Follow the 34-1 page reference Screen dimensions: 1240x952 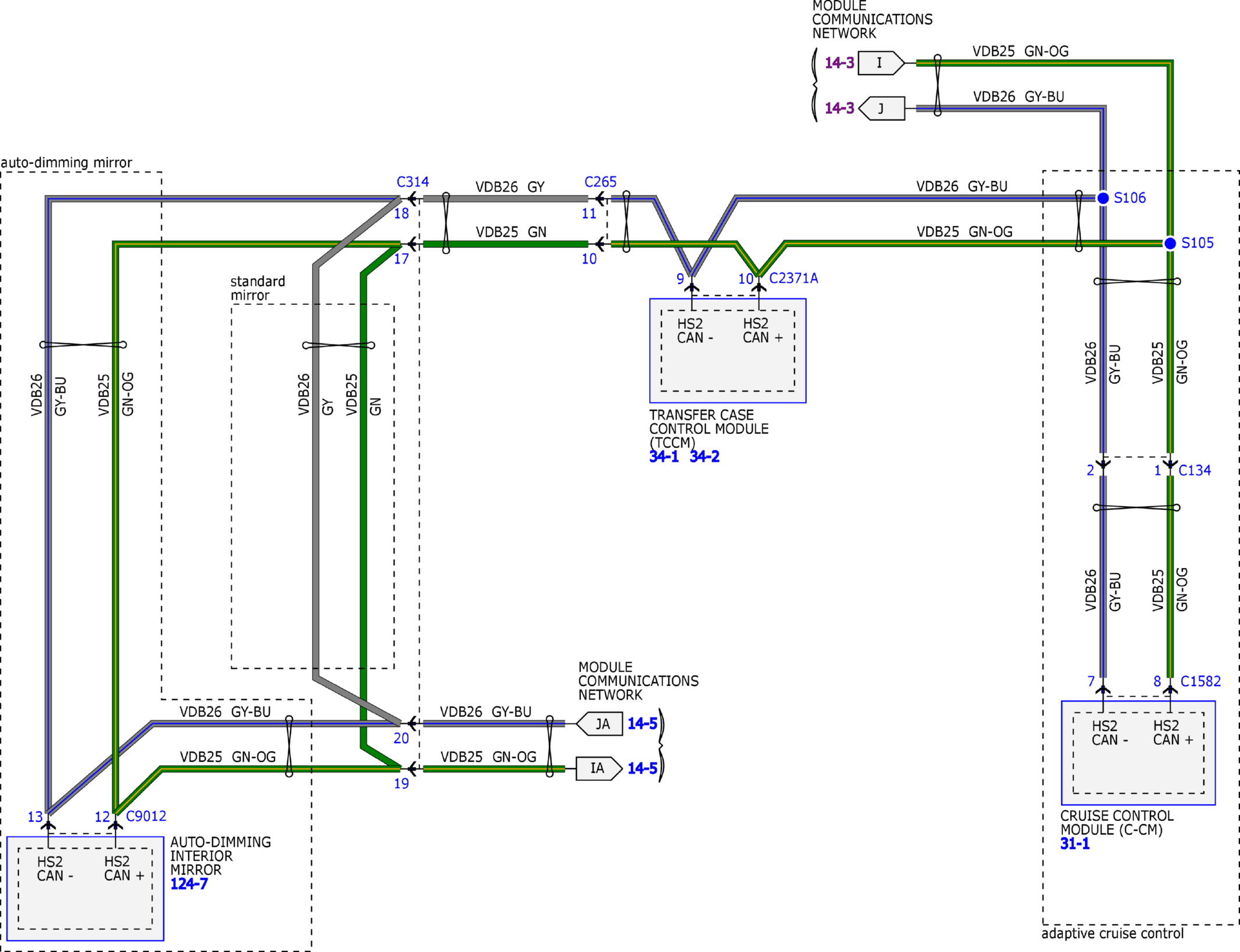pyautogui.click(x=664, y=457)
